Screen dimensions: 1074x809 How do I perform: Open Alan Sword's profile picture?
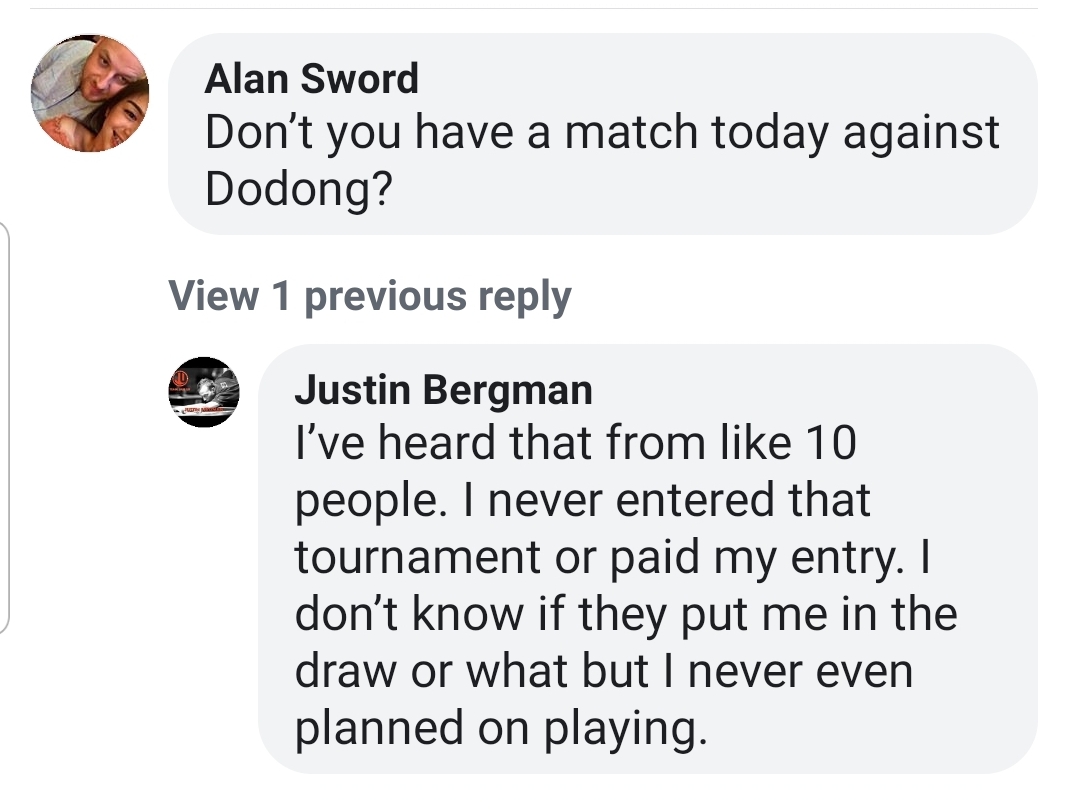point(90,94)
